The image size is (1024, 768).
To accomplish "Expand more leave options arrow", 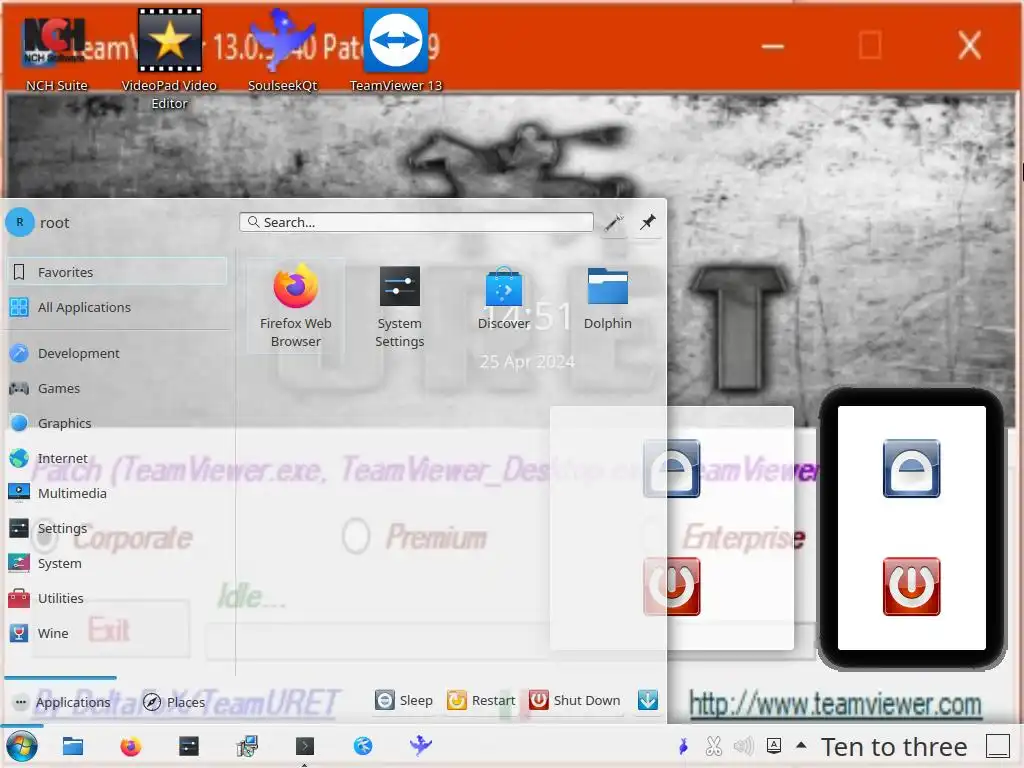I will 648,700.
